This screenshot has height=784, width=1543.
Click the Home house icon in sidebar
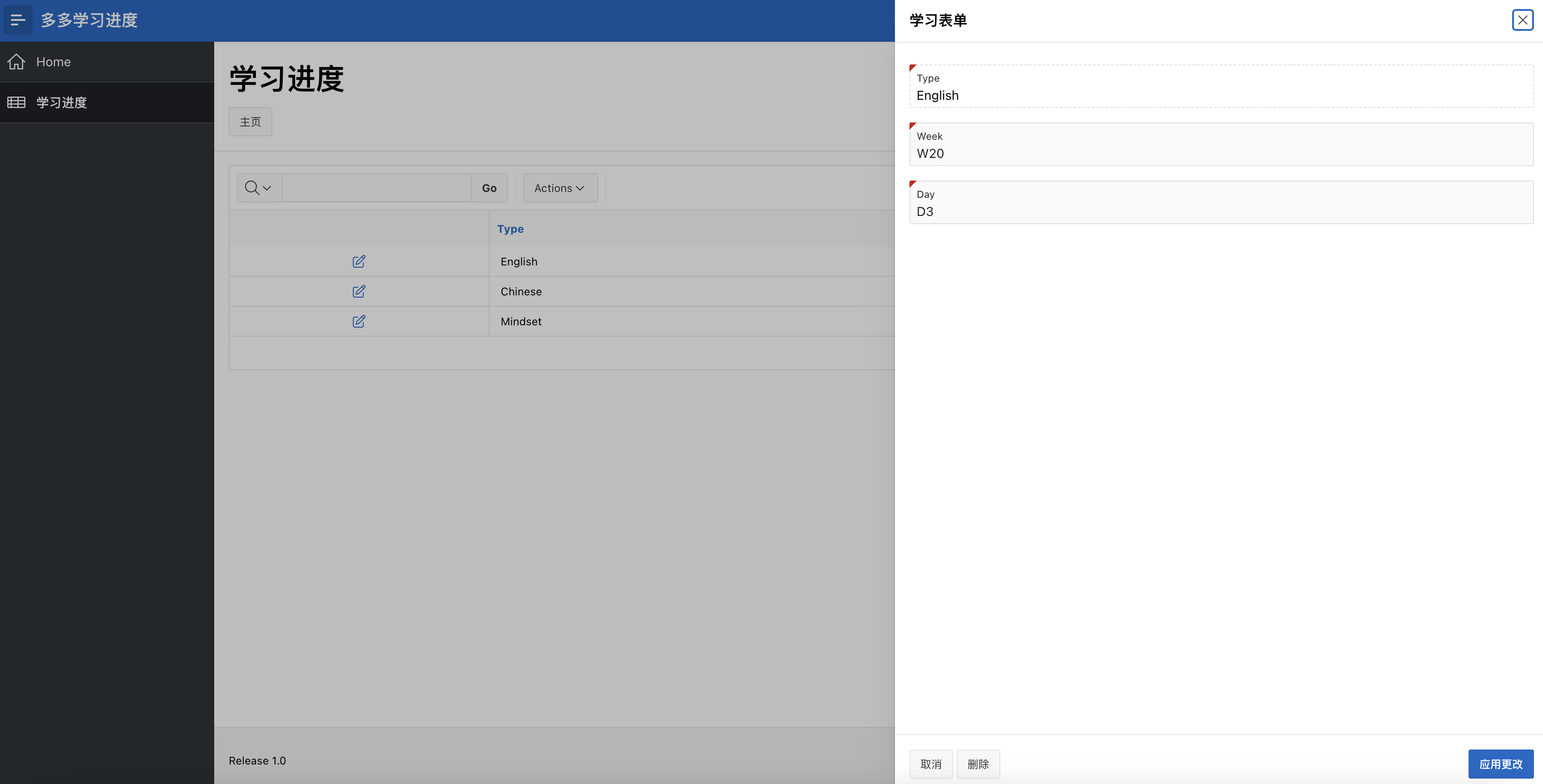(x=16, y=62)
